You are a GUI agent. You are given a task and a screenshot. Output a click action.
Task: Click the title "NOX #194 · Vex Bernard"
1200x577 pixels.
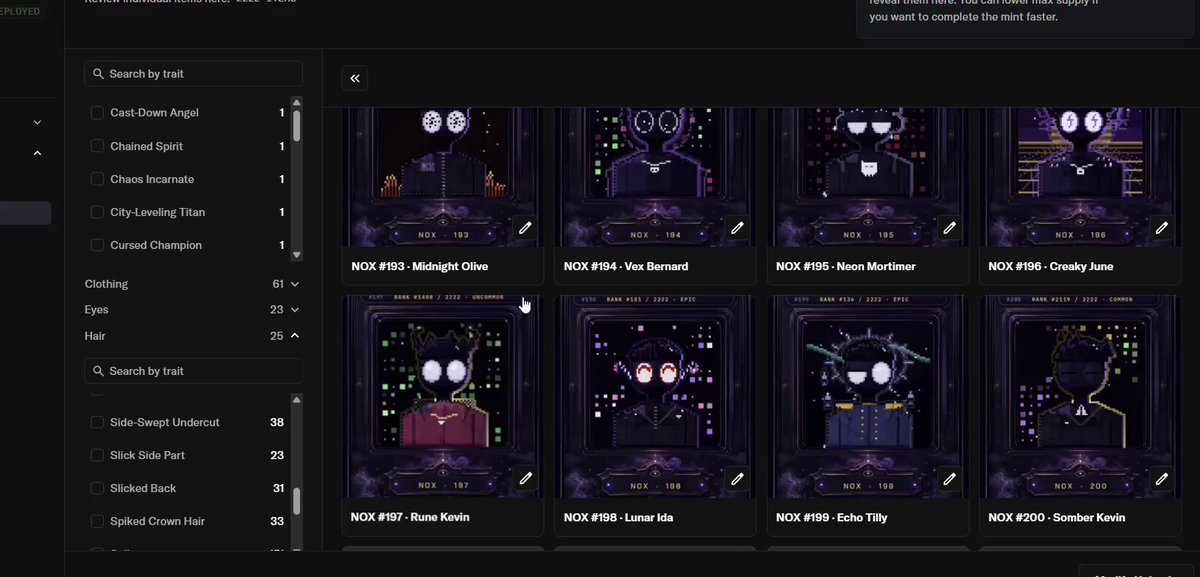coord(626,267)
